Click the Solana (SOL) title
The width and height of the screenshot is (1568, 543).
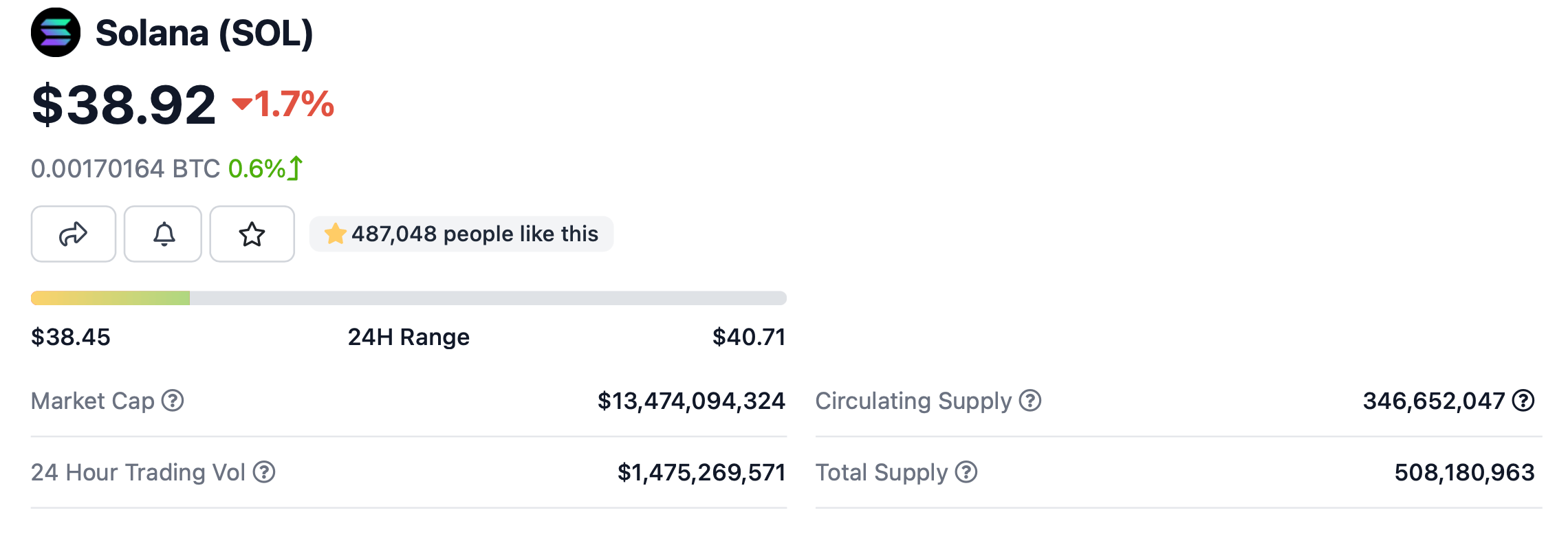(204, 33)
